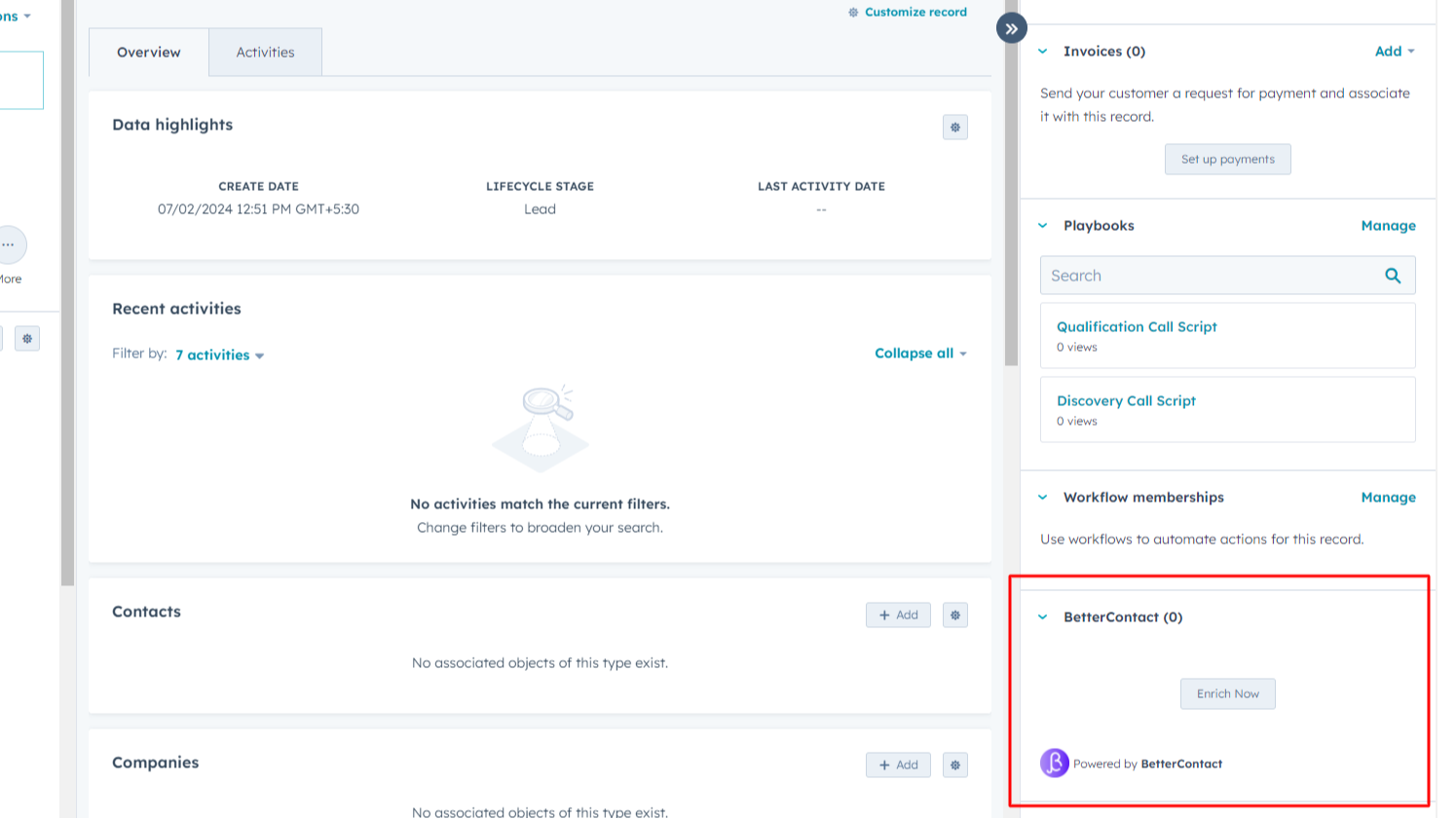This screenshot has width=1456, height=819.
Task: Click the BetterContact logo icon
Action: click(x=1055, y=763)
